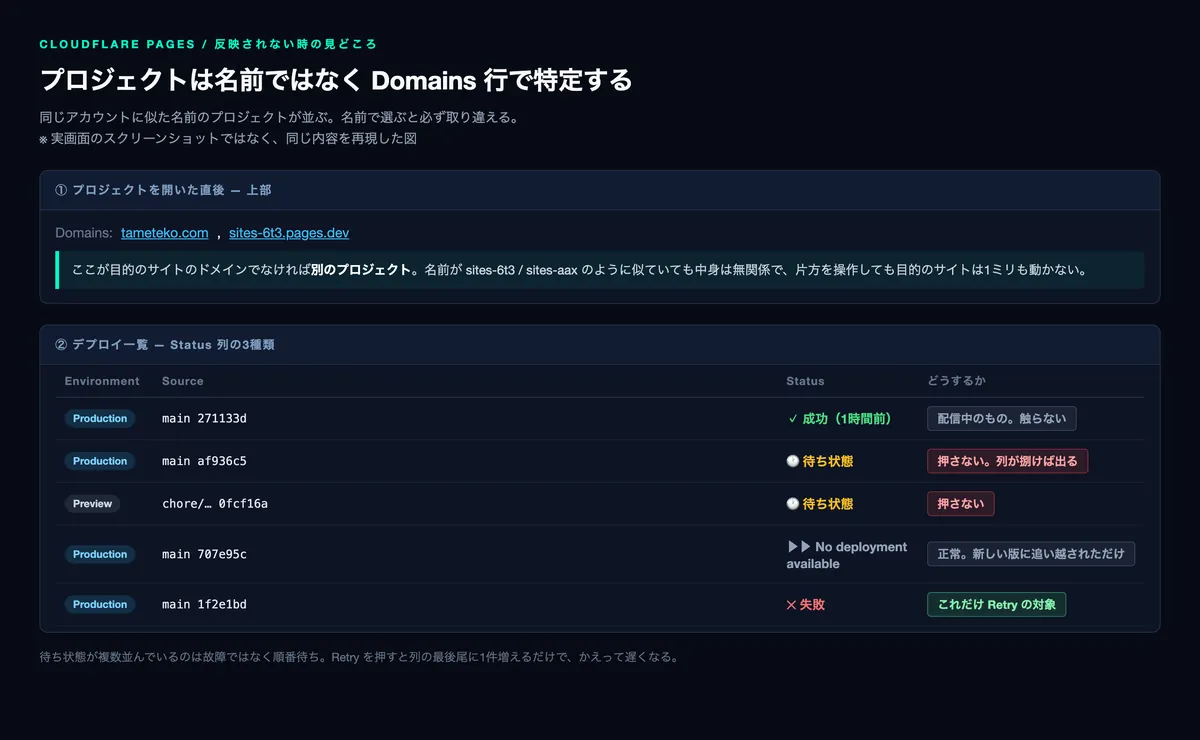This screenshot has width=1200, height=740.
Task: Click the Status column header
Action: tap(805, 381)
